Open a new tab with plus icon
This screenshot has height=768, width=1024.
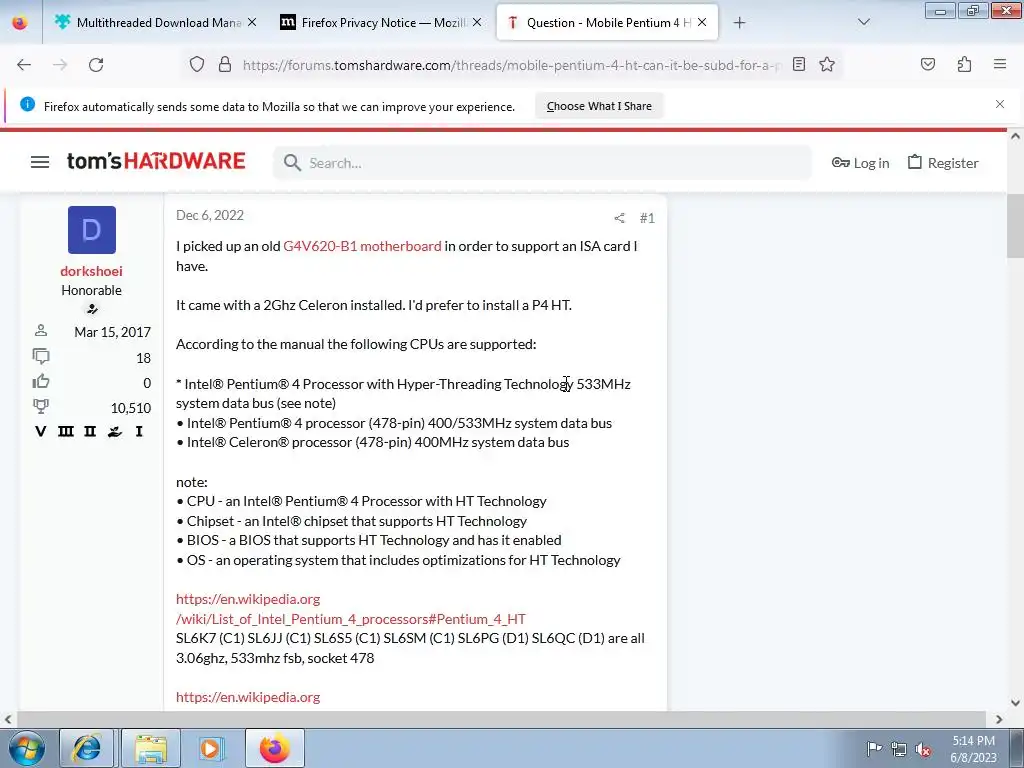tap(739, 23)
